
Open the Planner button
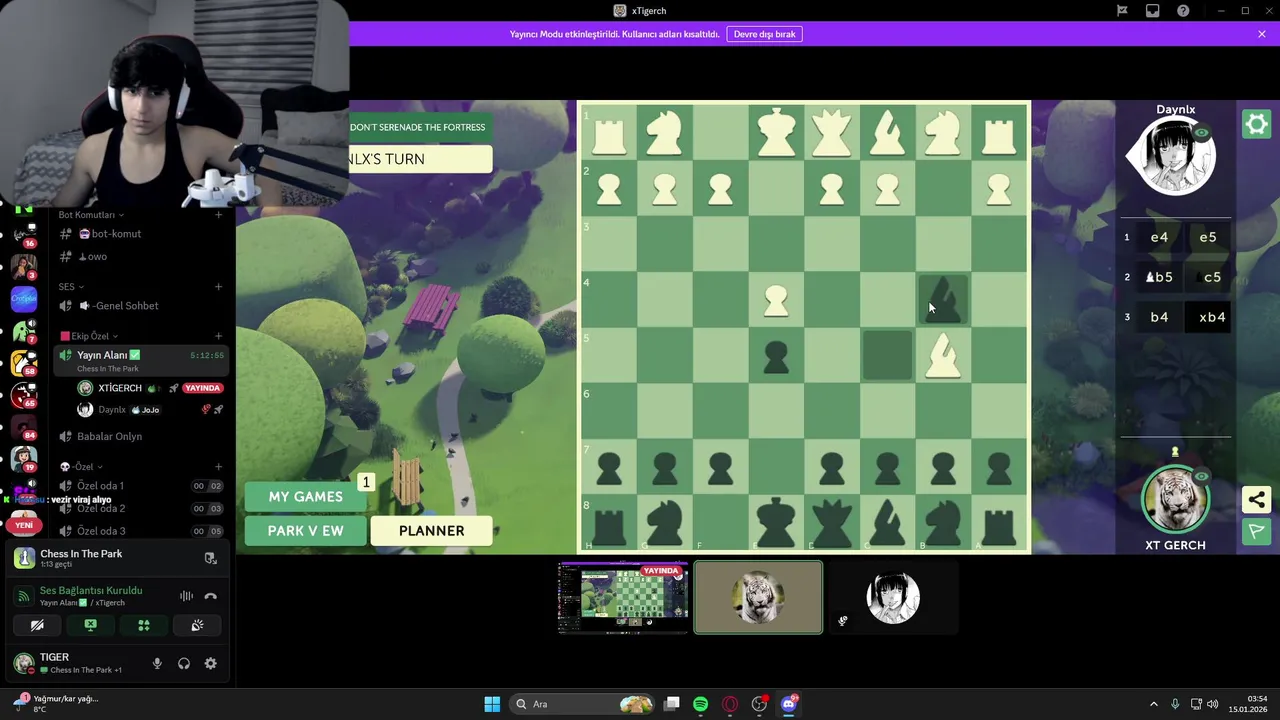432,531
